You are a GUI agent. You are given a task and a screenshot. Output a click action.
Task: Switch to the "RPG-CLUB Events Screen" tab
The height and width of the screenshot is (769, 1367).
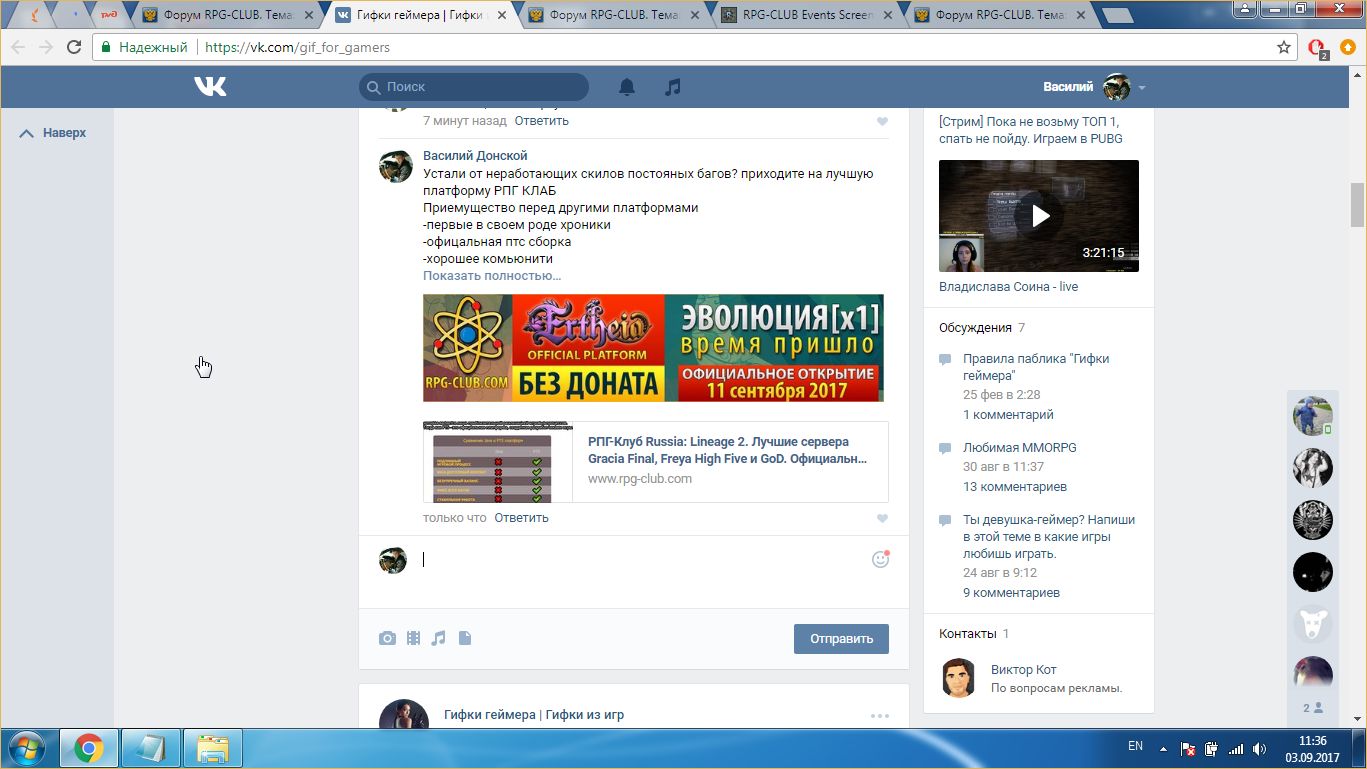807,15
